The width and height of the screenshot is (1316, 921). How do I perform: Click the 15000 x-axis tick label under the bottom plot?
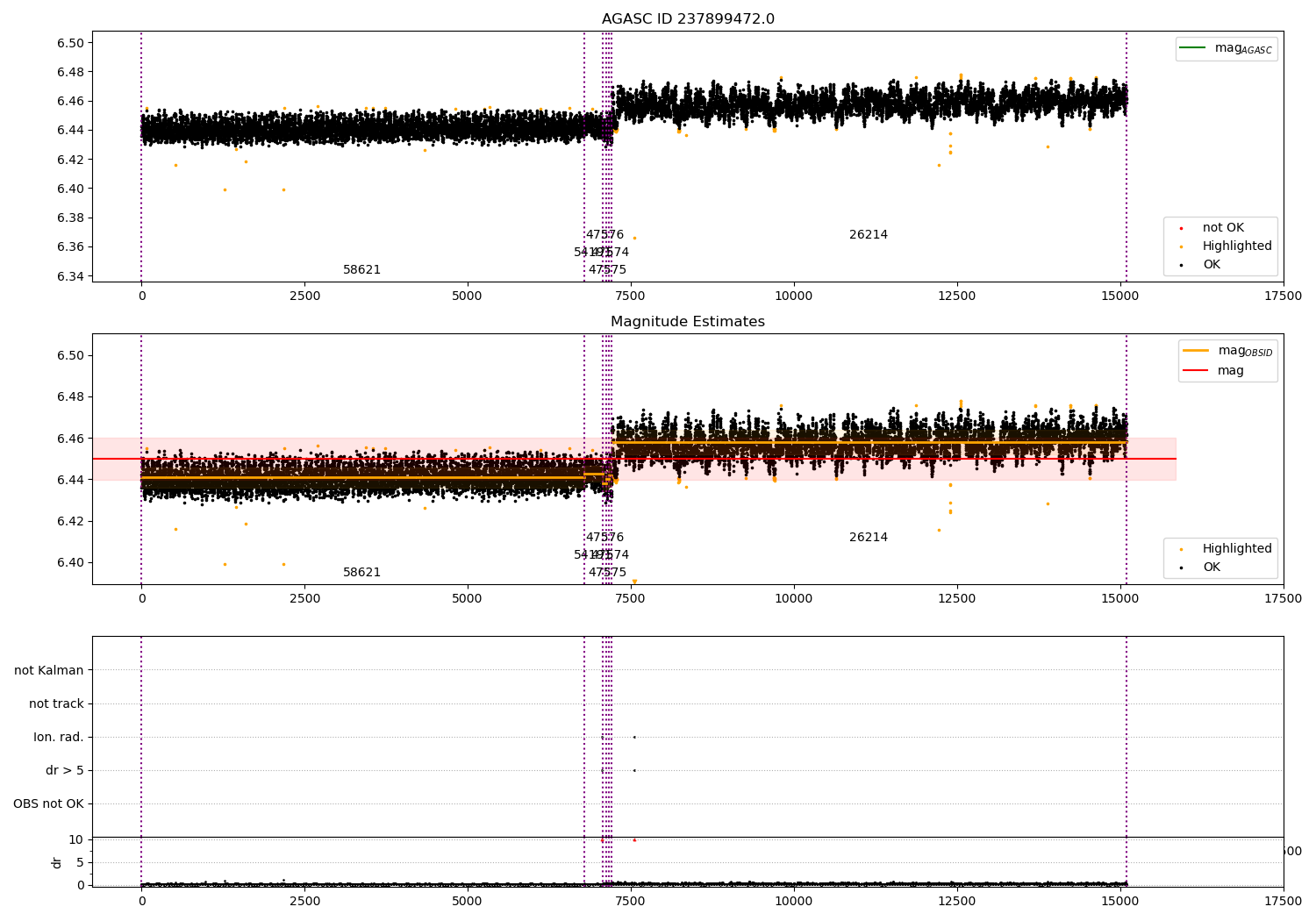1120,901
